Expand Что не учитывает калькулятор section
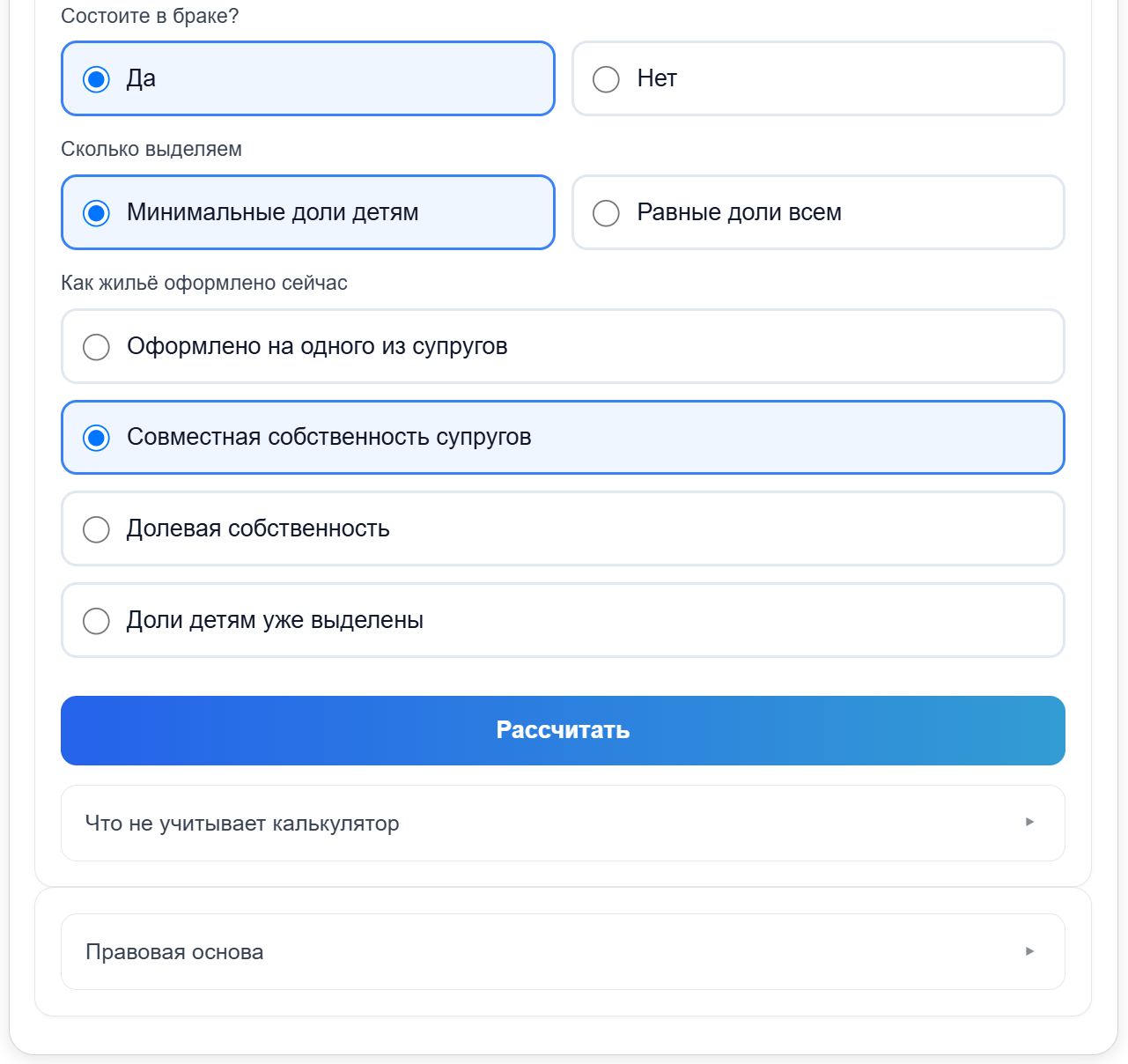The height and width of the screenshot is (1064, 1128). coord(563,823)
